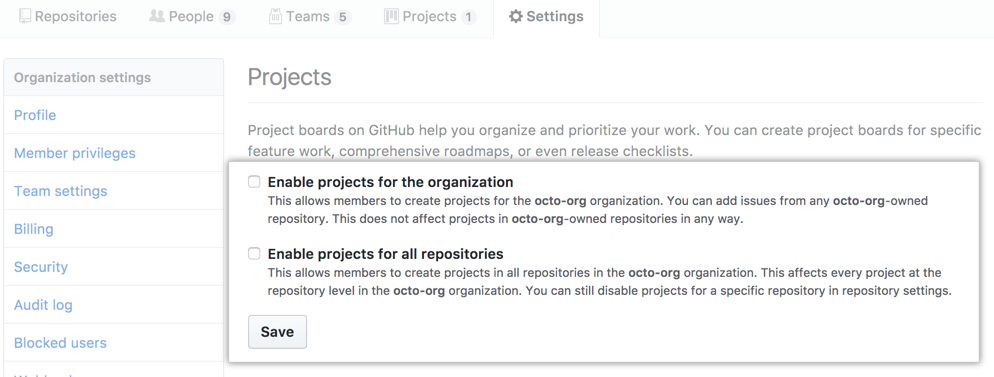Select the Settings tab

click(546, 17)
